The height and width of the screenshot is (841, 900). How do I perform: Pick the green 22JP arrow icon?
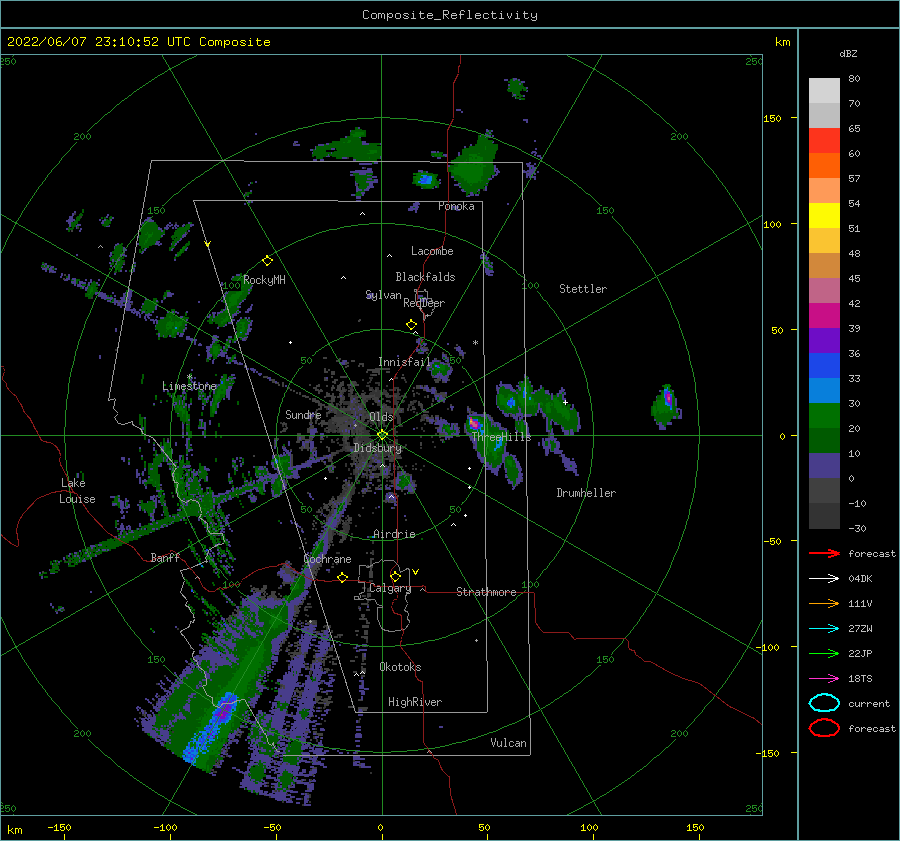click(824, 653)
